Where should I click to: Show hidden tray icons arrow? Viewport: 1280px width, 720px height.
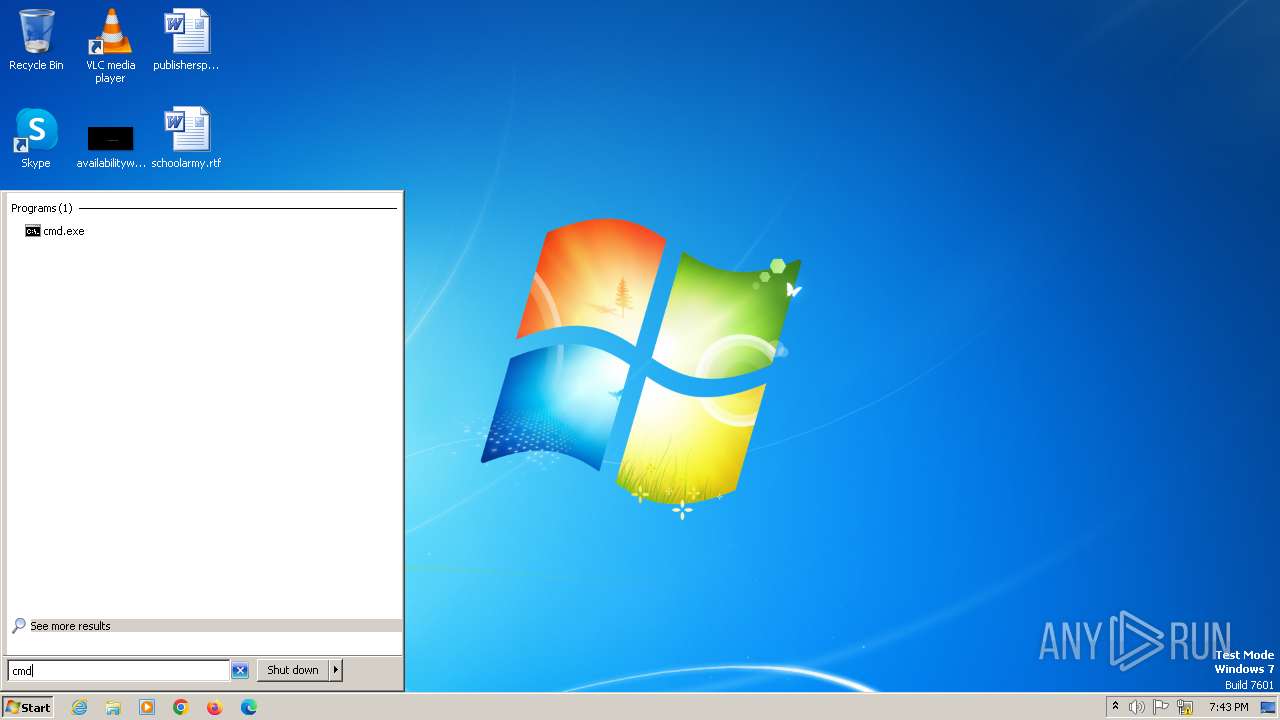1115,707
